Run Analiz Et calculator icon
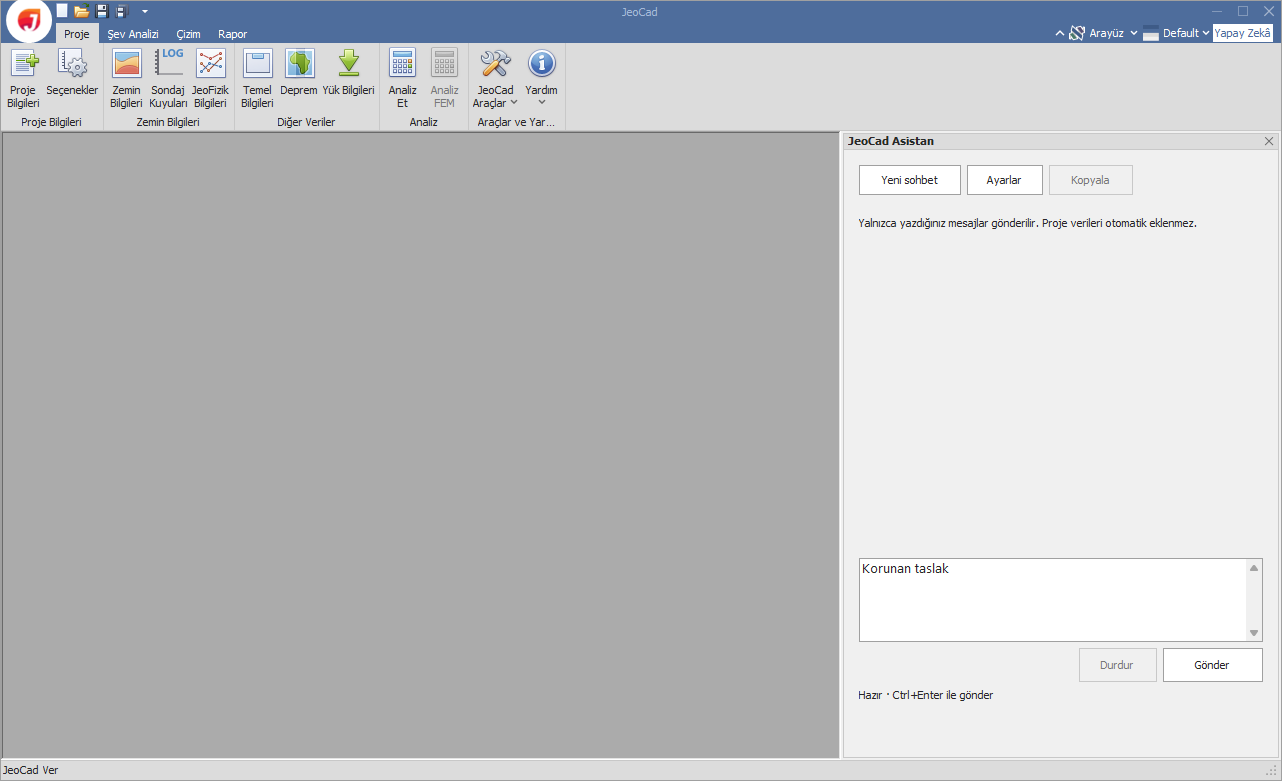The height and width of the screenshot is (781, 1282). tap(403, 78)
